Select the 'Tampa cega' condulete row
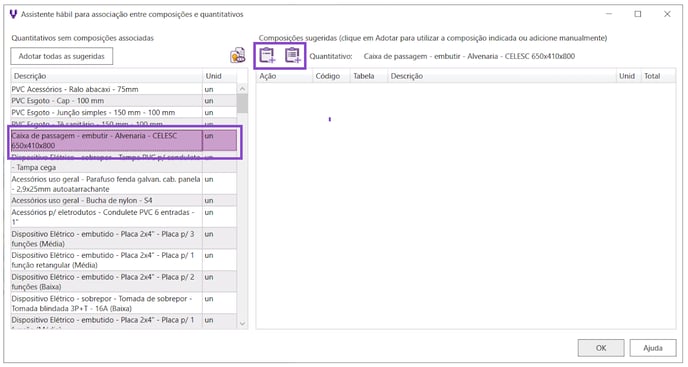 (x=124, y=162)
